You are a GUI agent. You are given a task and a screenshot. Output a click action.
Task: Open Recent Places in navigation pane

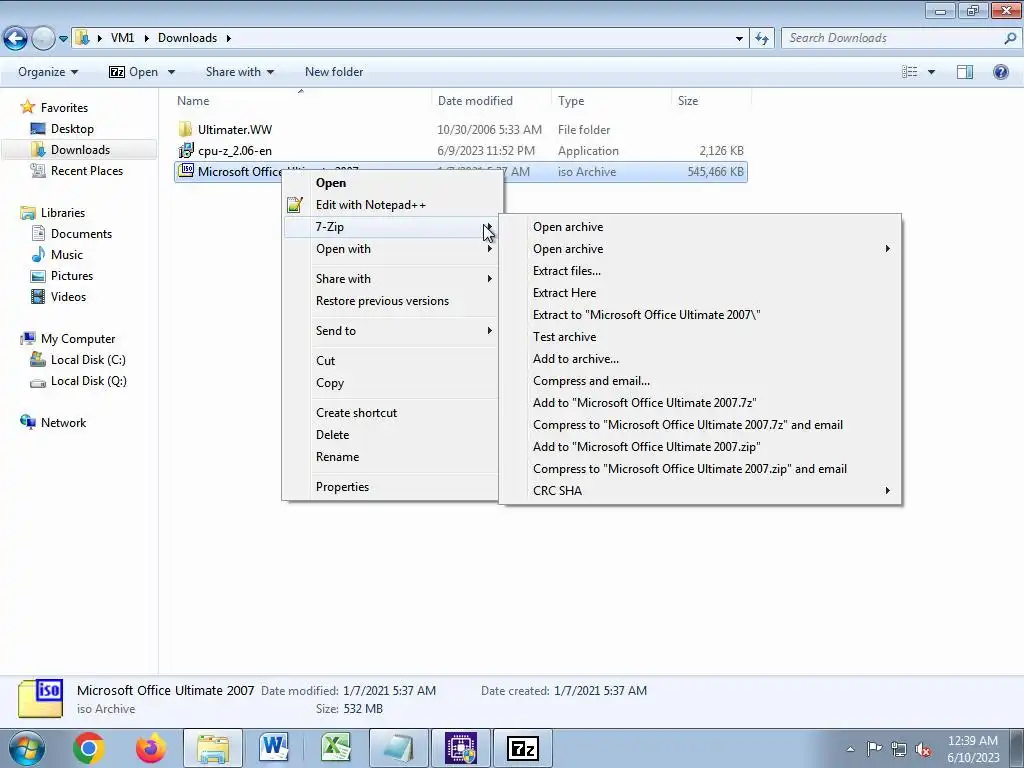[87, 170]
